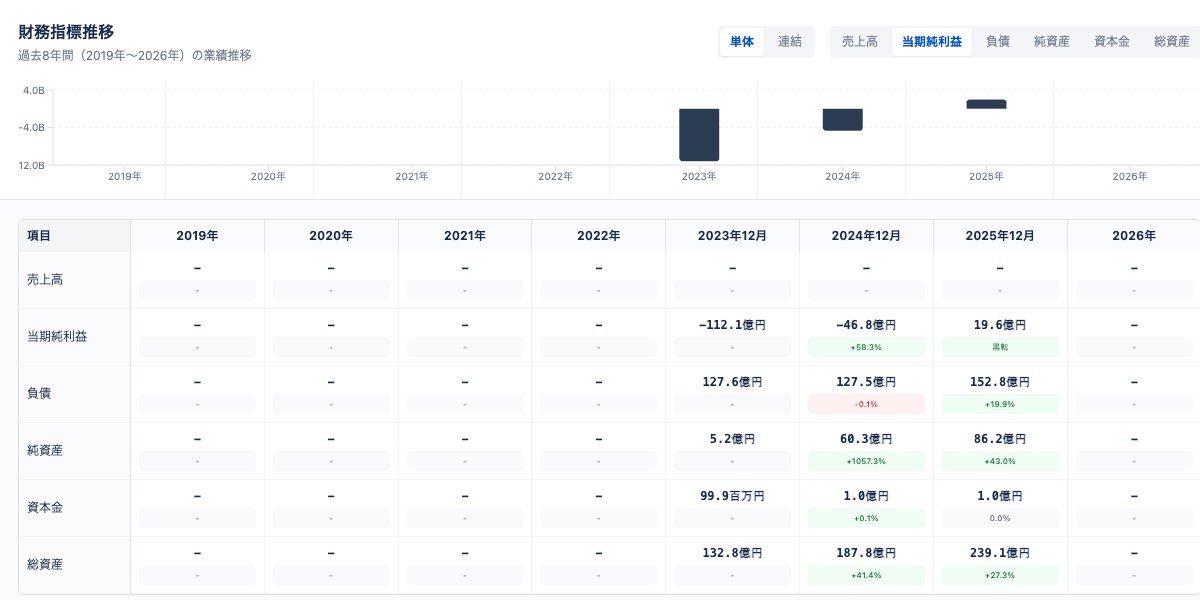Click the +19.9% change badge
The height and width of the screenshot is (600, 1200).
(x=1000, y=404)
